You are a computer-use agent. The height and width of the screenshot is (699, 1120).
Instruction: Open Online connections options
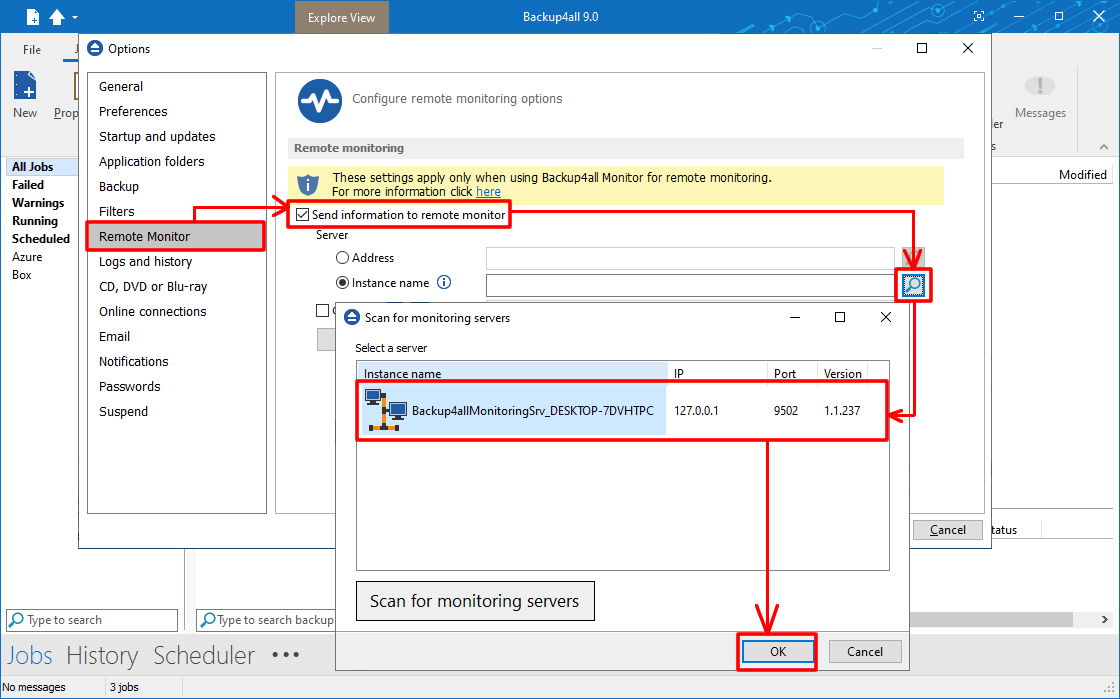pyautogui.click(x=152, y=311)
